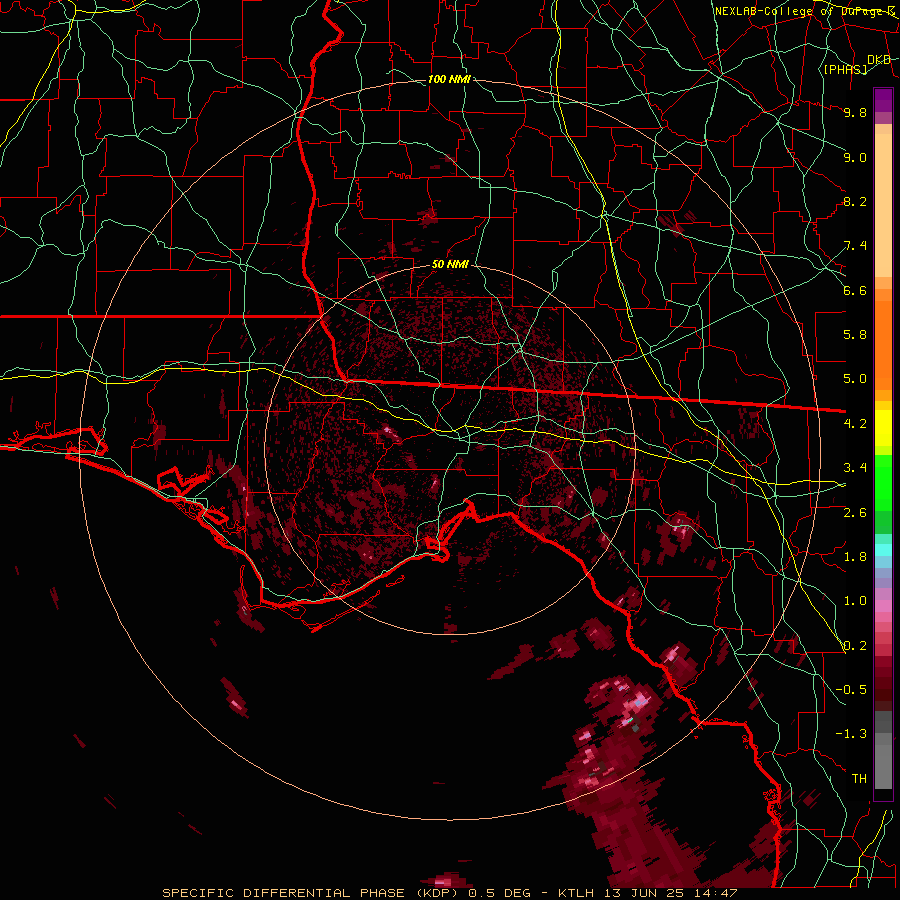Pick the bright green band of the color bar

pos(883,482)
